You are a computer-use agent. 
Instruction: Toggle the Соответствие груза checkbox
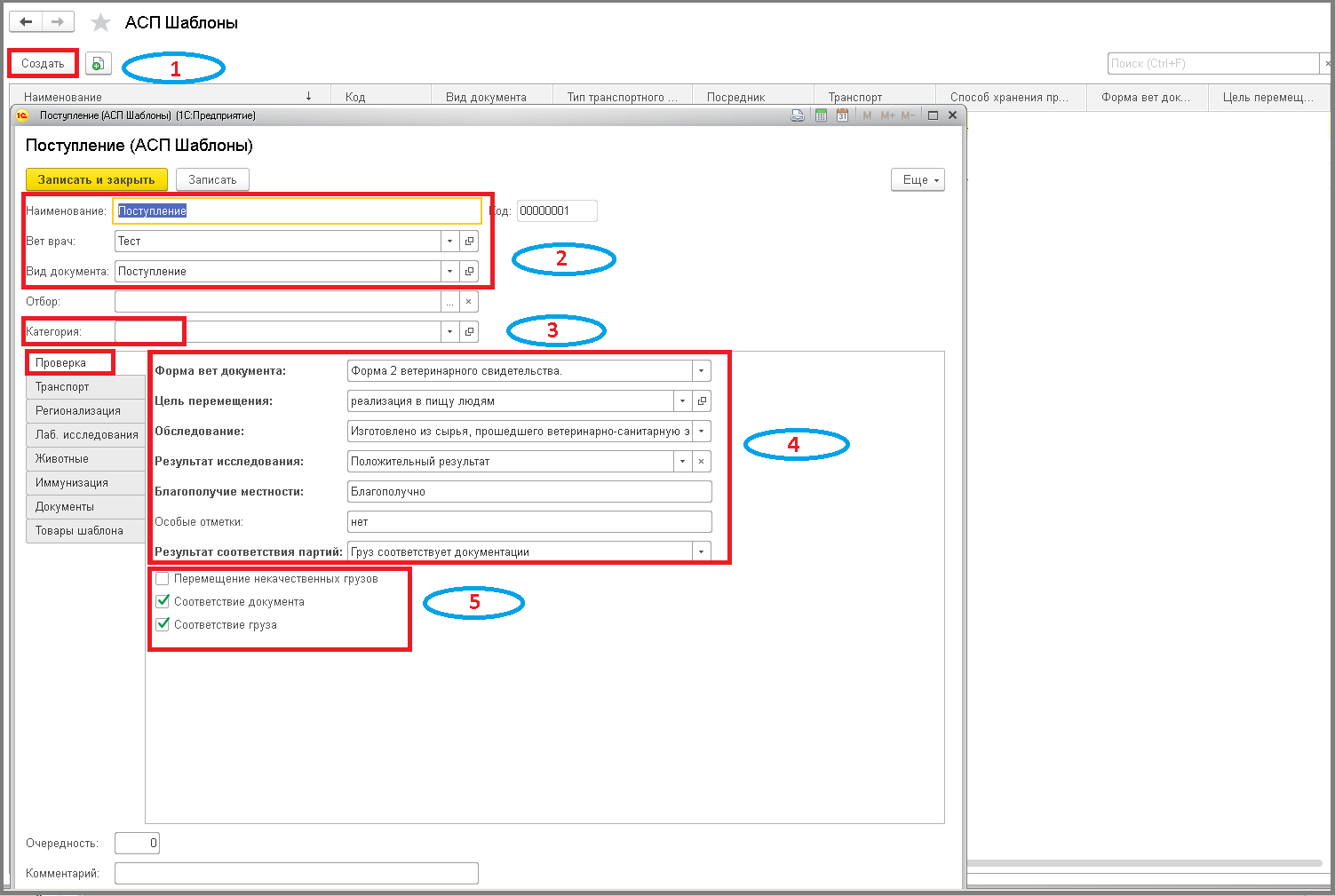click(x=163, y=624)
